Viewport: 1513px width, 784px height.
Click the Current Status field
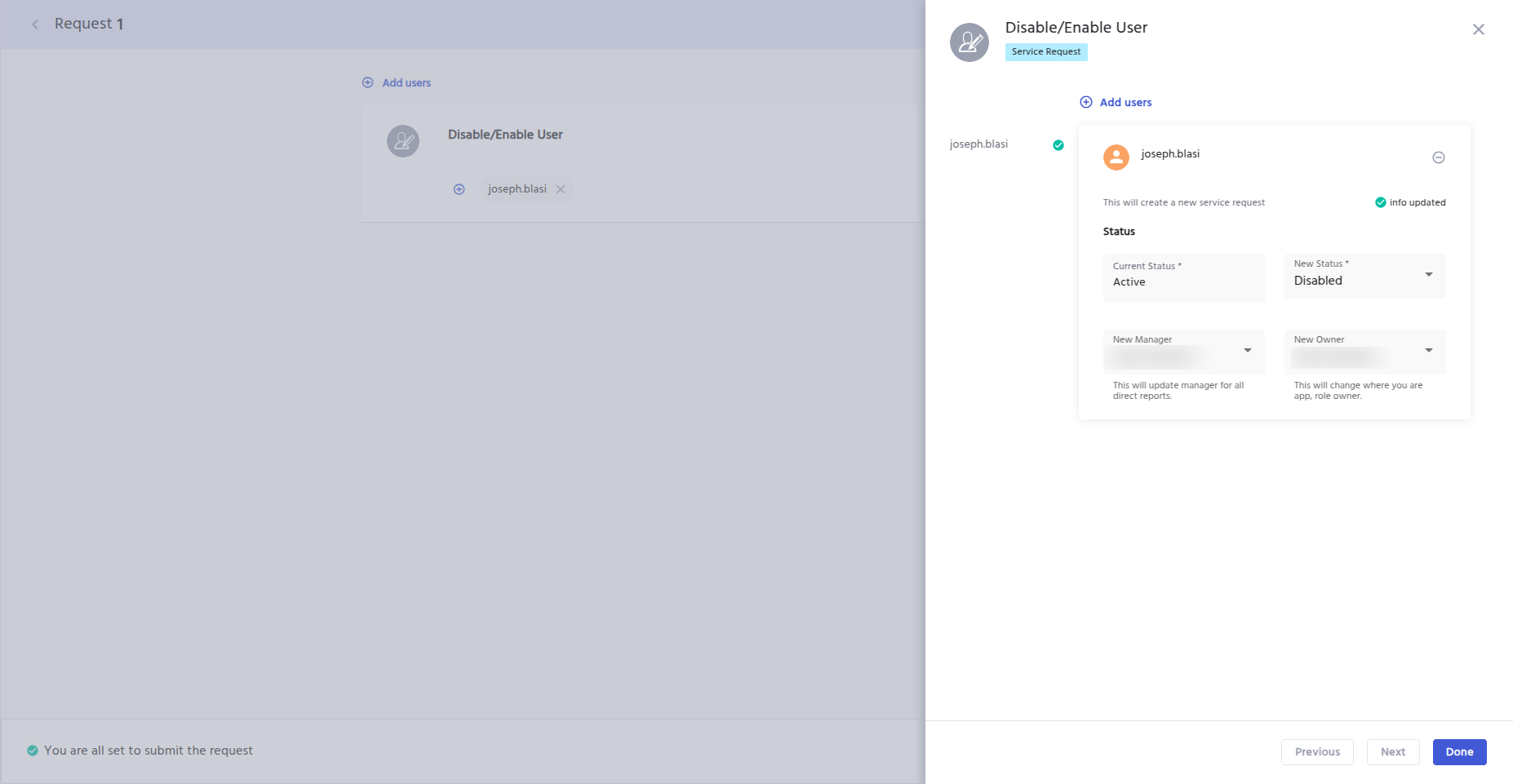tap(1182, 277)
